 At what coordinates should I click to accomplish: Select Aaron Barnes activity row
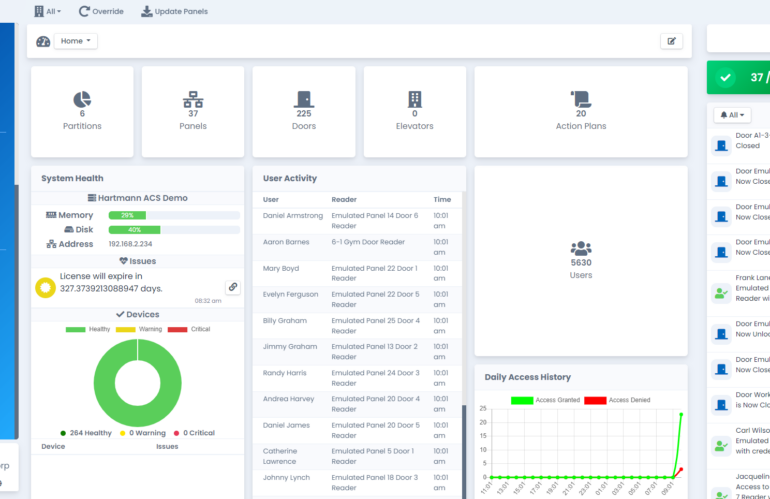[x=357, y=247]
